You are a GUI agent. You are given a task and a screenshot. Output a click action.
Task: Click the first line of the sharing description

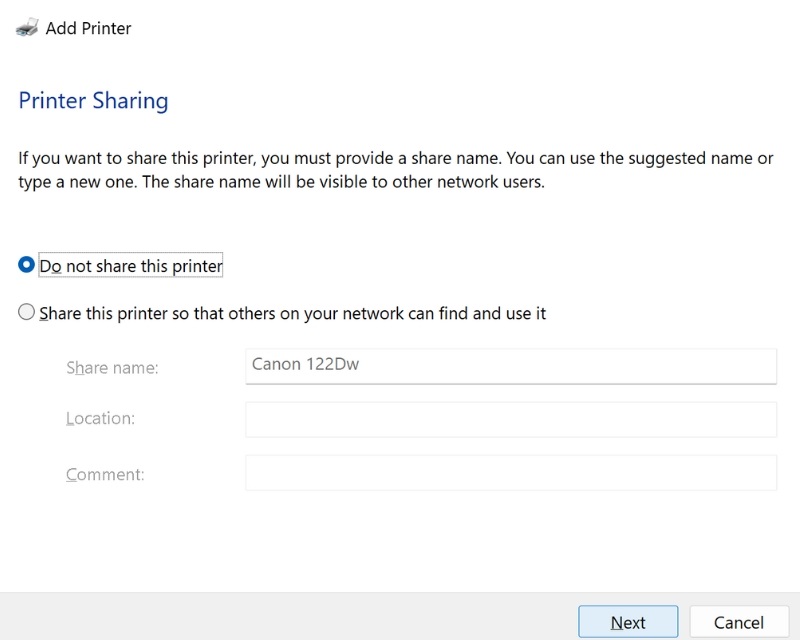(x=396, y=158)
